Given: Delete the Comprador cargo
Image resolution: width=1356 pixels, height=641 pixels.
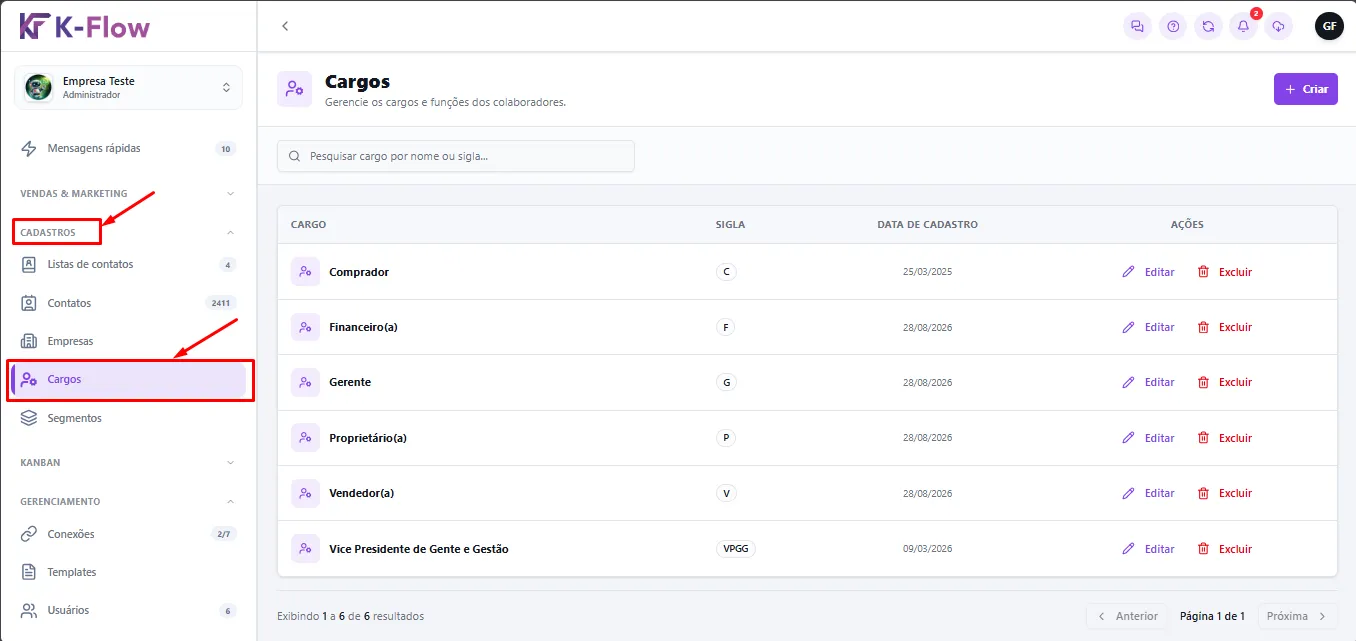Looking at the screenshot, I should click(x=1225, y=272).
